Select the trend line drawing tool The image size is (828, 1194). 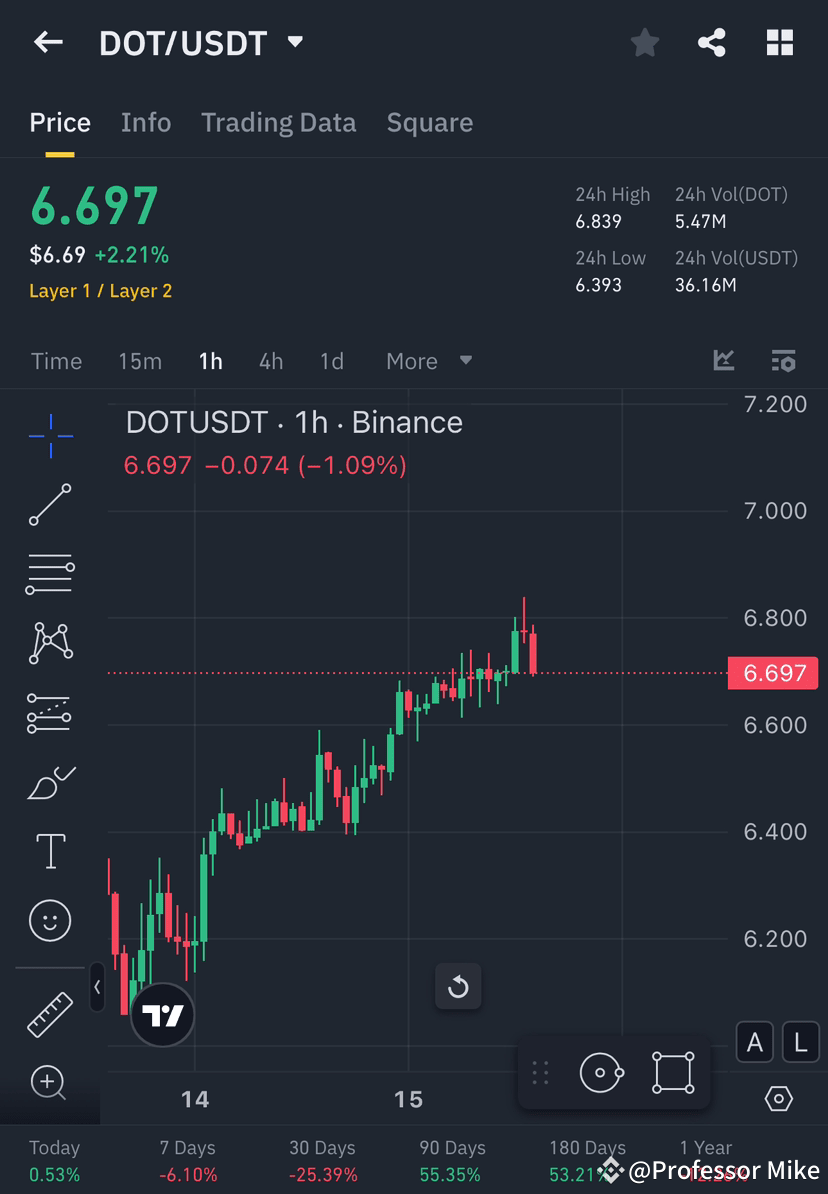click(x=50, y=505)
